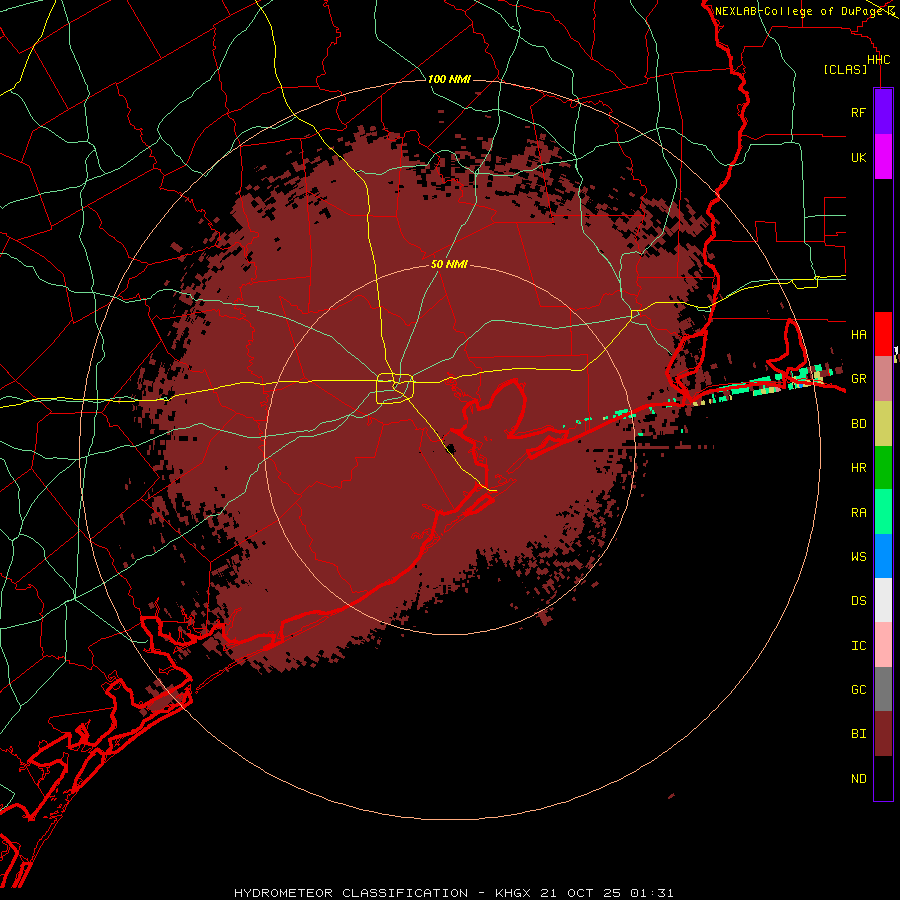Click the BD yellow legend swatch
Viewport: 900px width, 900px height.
tap(883, 423)
